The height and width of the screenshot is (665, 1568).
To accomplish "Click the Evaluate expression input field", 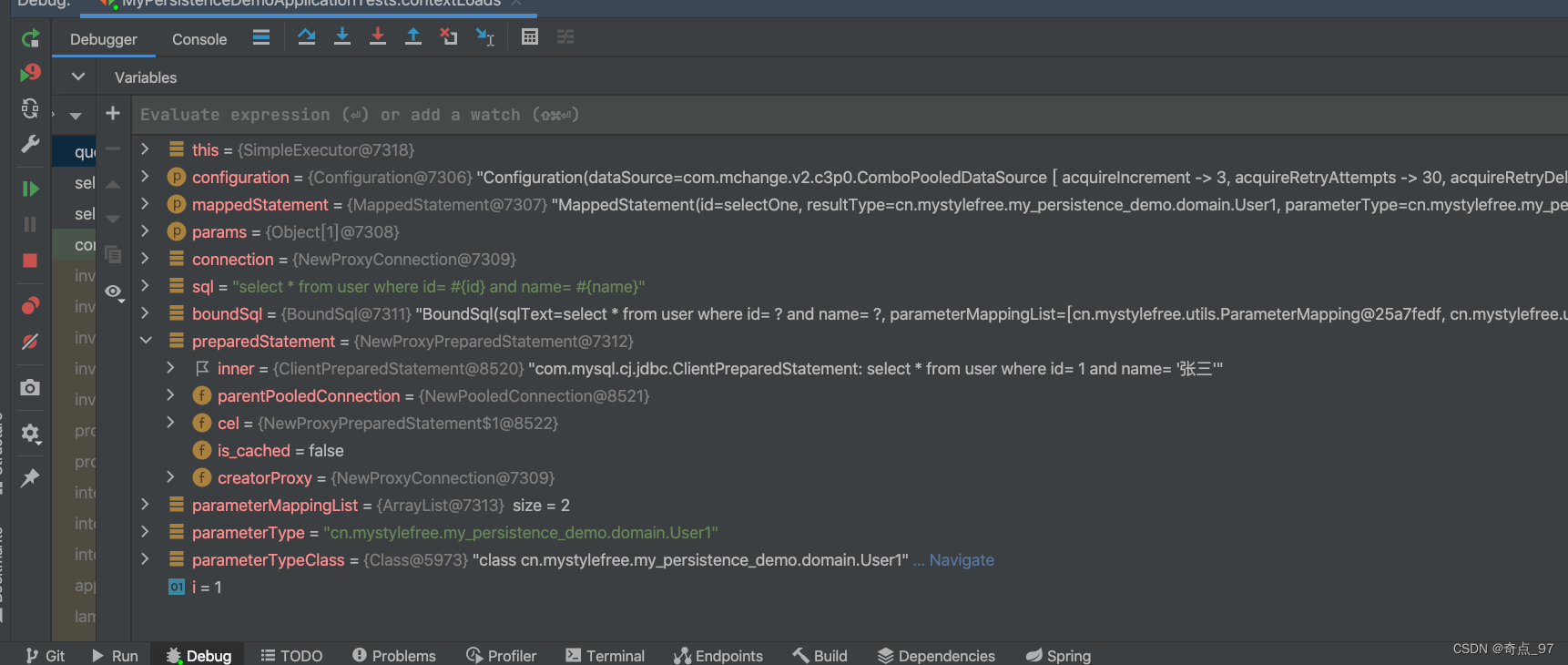I will [850, 115].
